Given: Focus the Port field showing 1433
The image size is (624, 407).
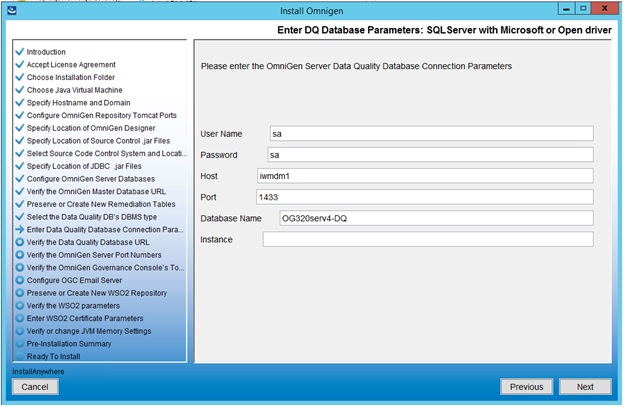Looking at the screenshot, I should (425, 197).
